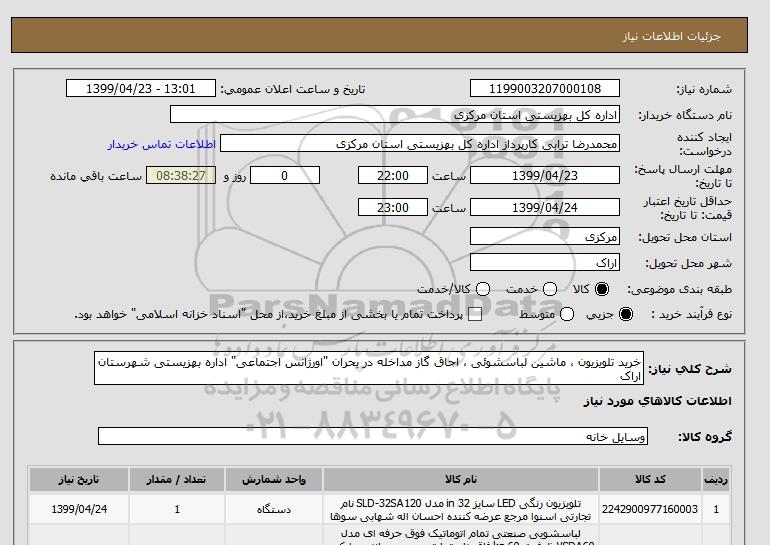Select the کالا/خدمت radio button

coord(483,289)
